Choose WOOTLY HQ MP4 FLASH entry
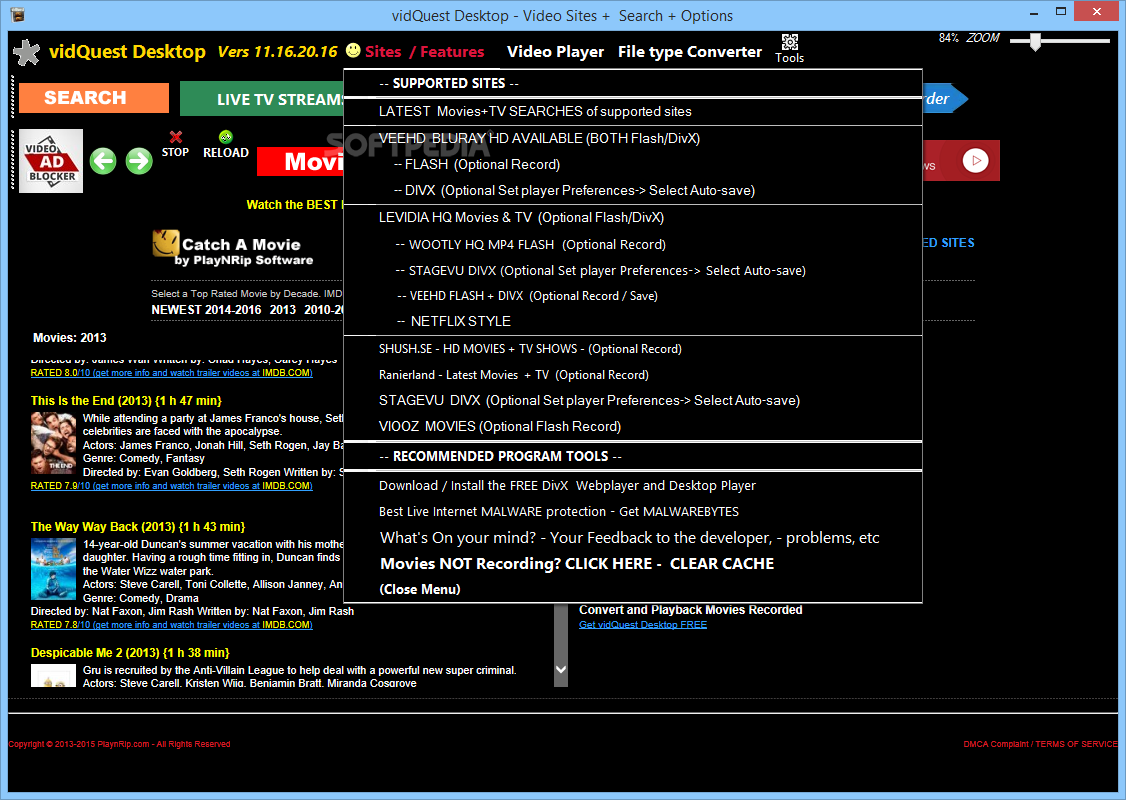This screenshot has width=1126, height=800. [633, 245]
